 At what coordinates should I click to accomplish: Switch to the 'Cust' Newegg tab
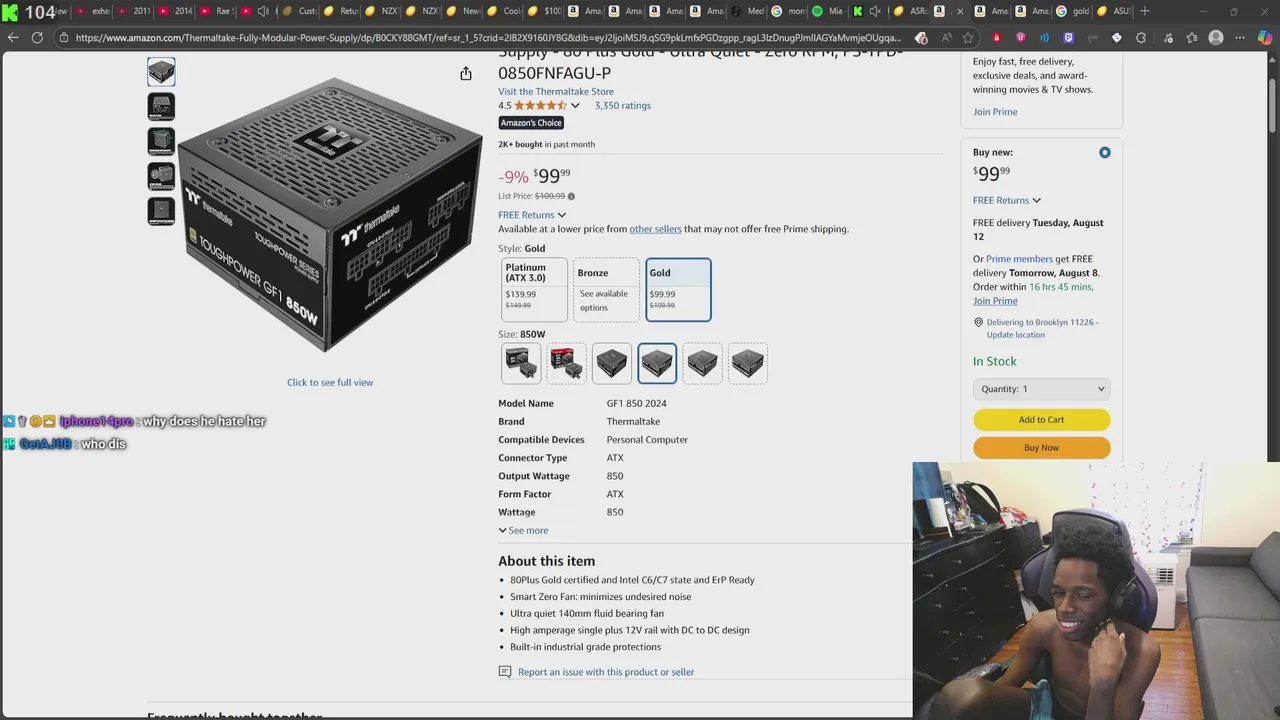pyautogui.click(x=300, y=11)
